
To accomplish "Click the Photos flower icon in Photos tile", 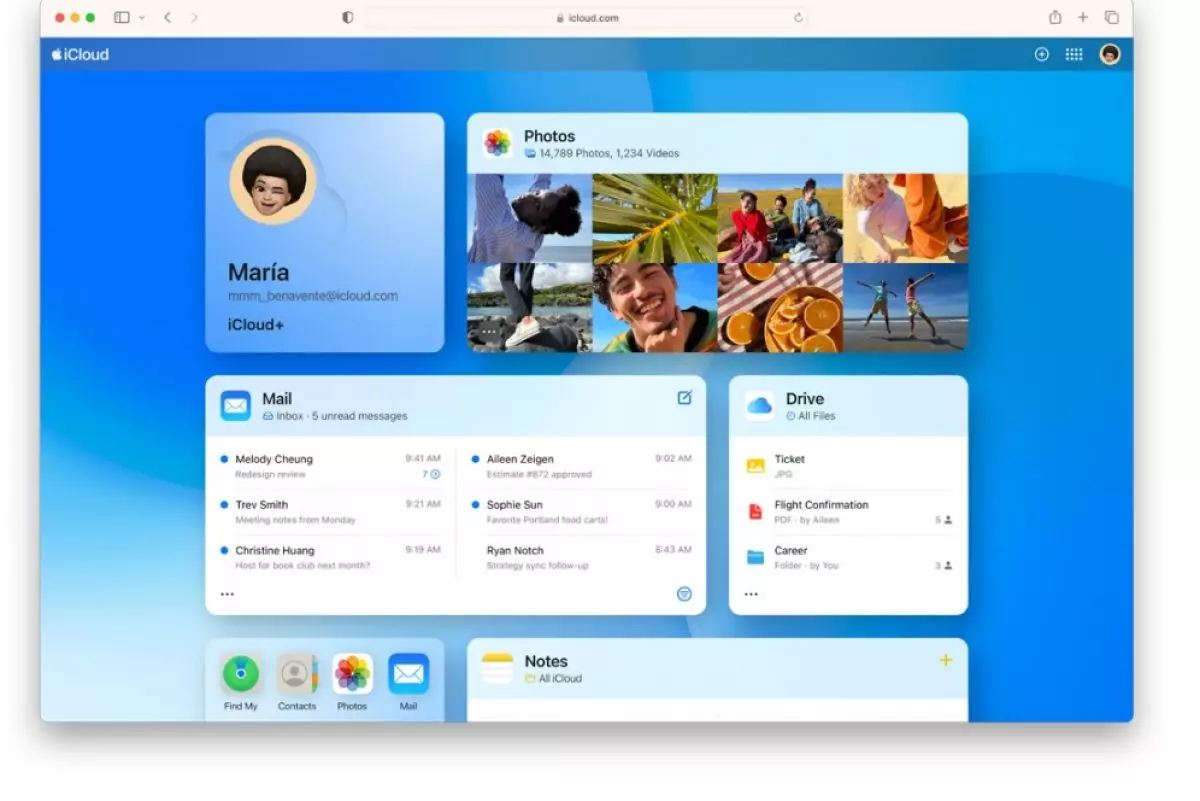I will coord(498,143).
